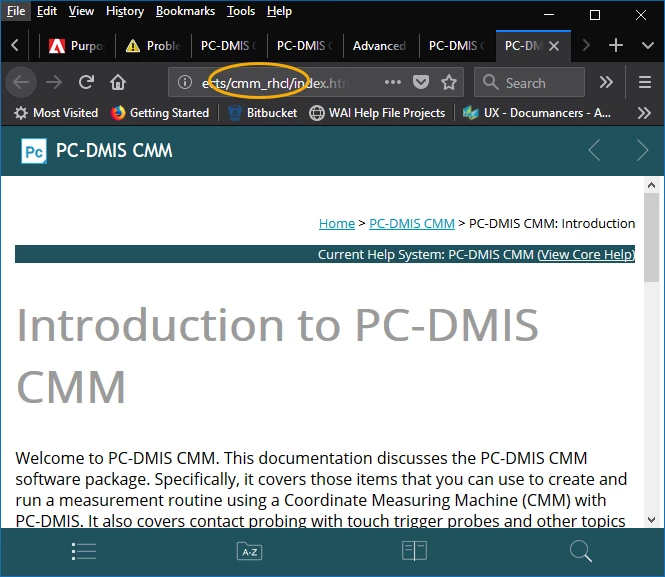Reload the current page
665x577 pixels.
pyautogui.click(x=86, y=82)
